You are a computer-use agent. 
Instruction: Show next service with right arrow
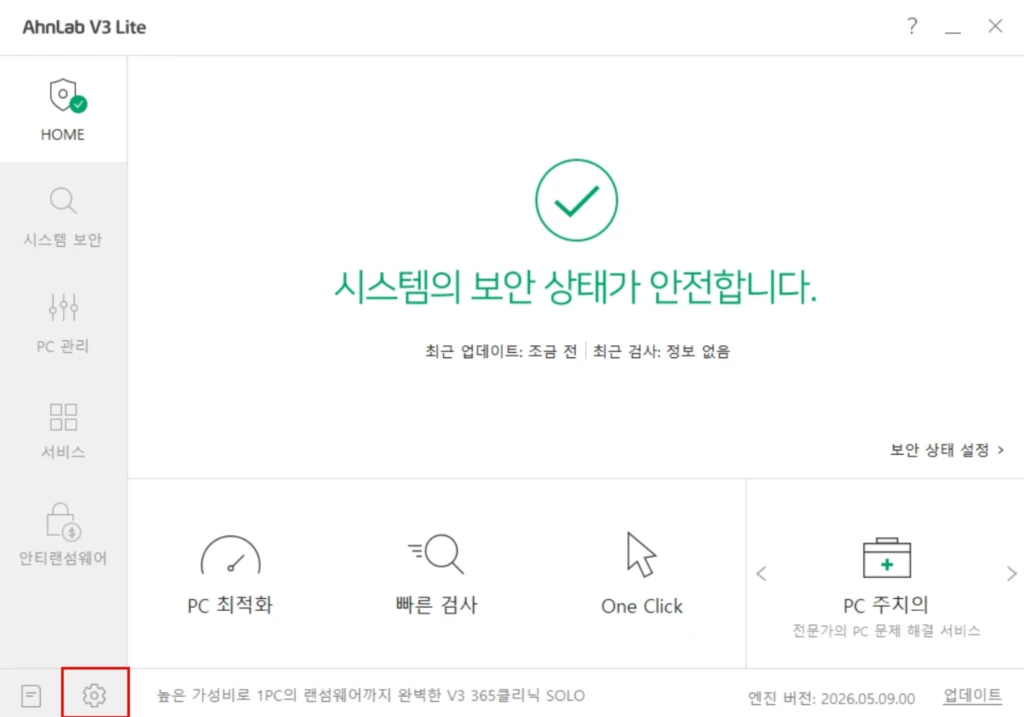pos(1012,574)
